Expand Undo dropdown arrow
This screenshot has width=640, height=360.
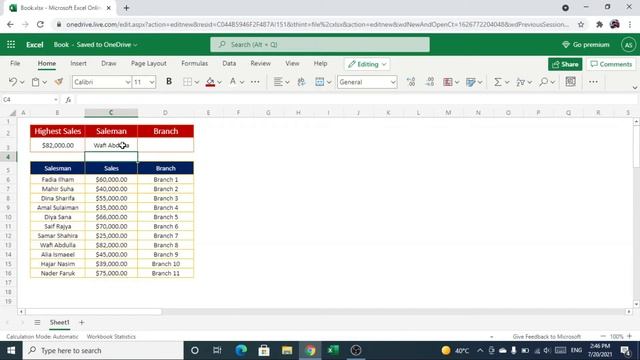(22, 82)
